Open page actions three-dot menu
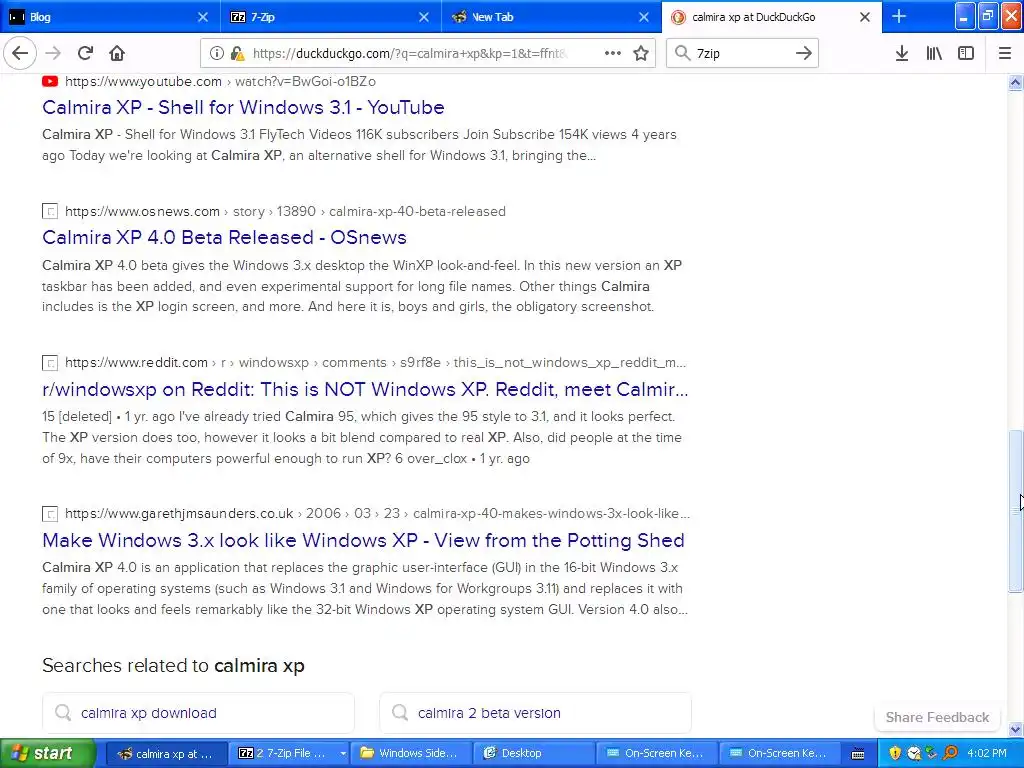This screenshot has width=1024, height=768. (613, 53)
